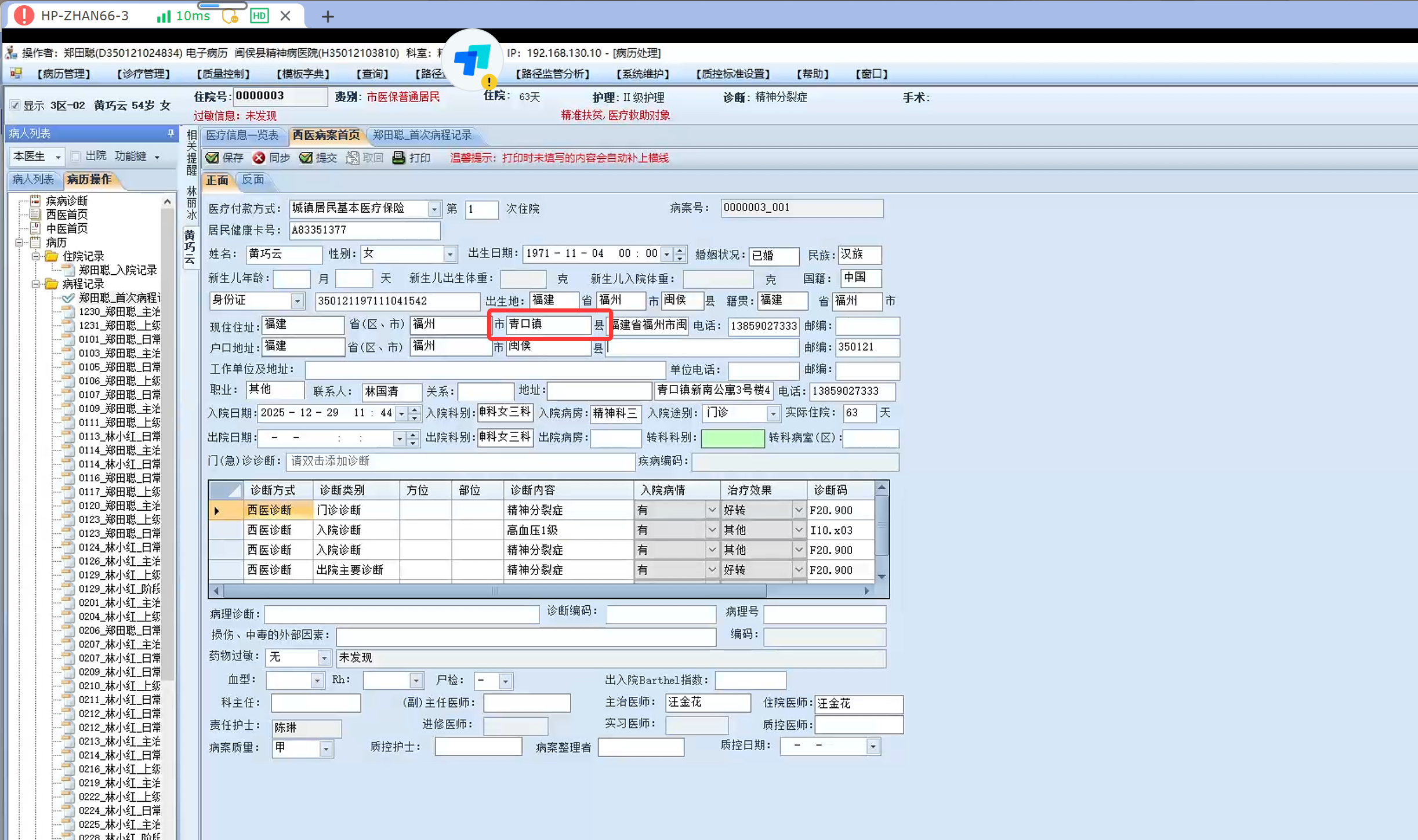Click the 工作单位及地址 input field
Viewport: 1418px width, 840px height.
(484, 370)
